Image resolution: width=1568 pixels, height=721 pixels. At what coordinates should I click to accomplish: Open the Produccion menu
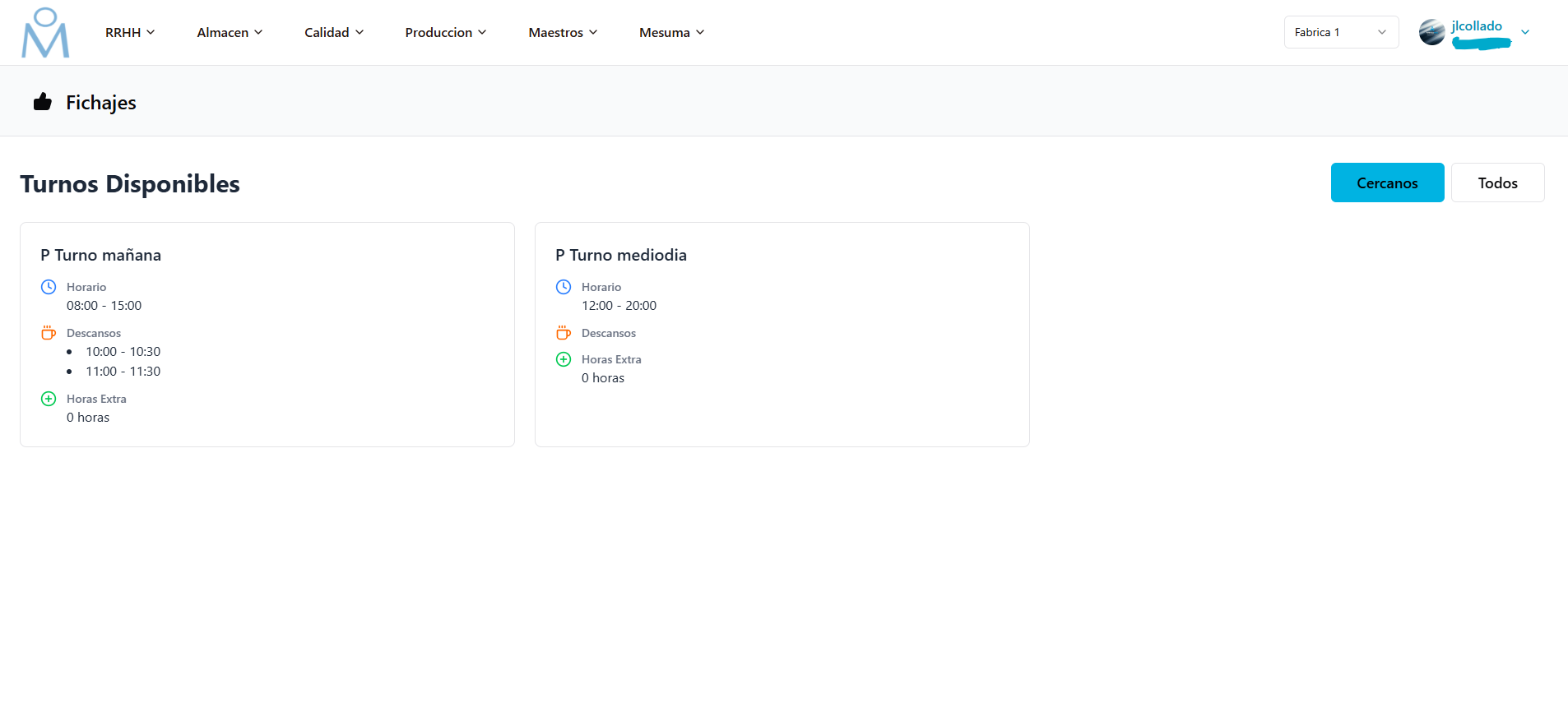(x=445, y=32)
